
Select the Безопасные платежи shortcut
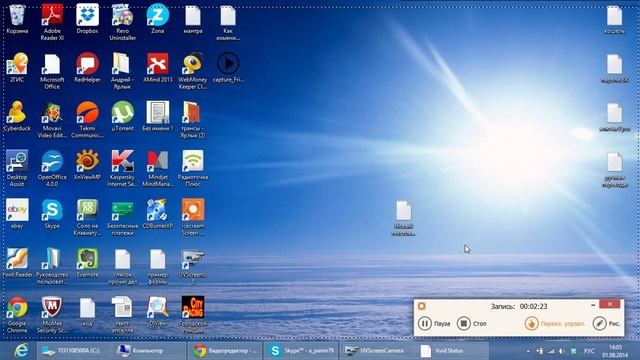point(122,218)
